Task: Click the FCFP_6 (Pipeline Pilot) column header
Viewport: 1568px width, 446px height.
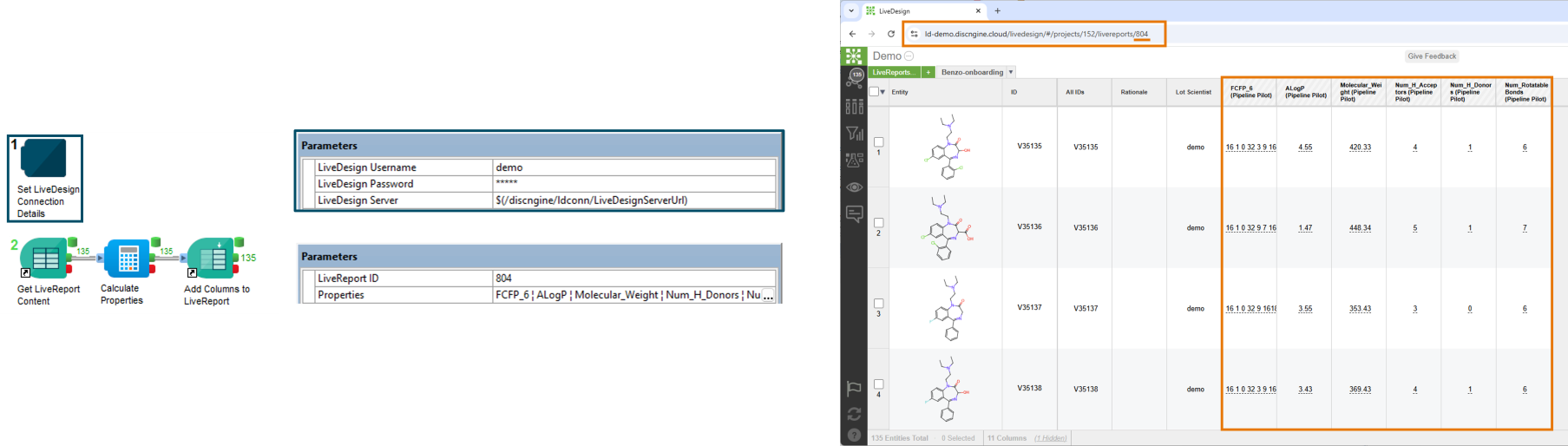Action: point(1250,92)
